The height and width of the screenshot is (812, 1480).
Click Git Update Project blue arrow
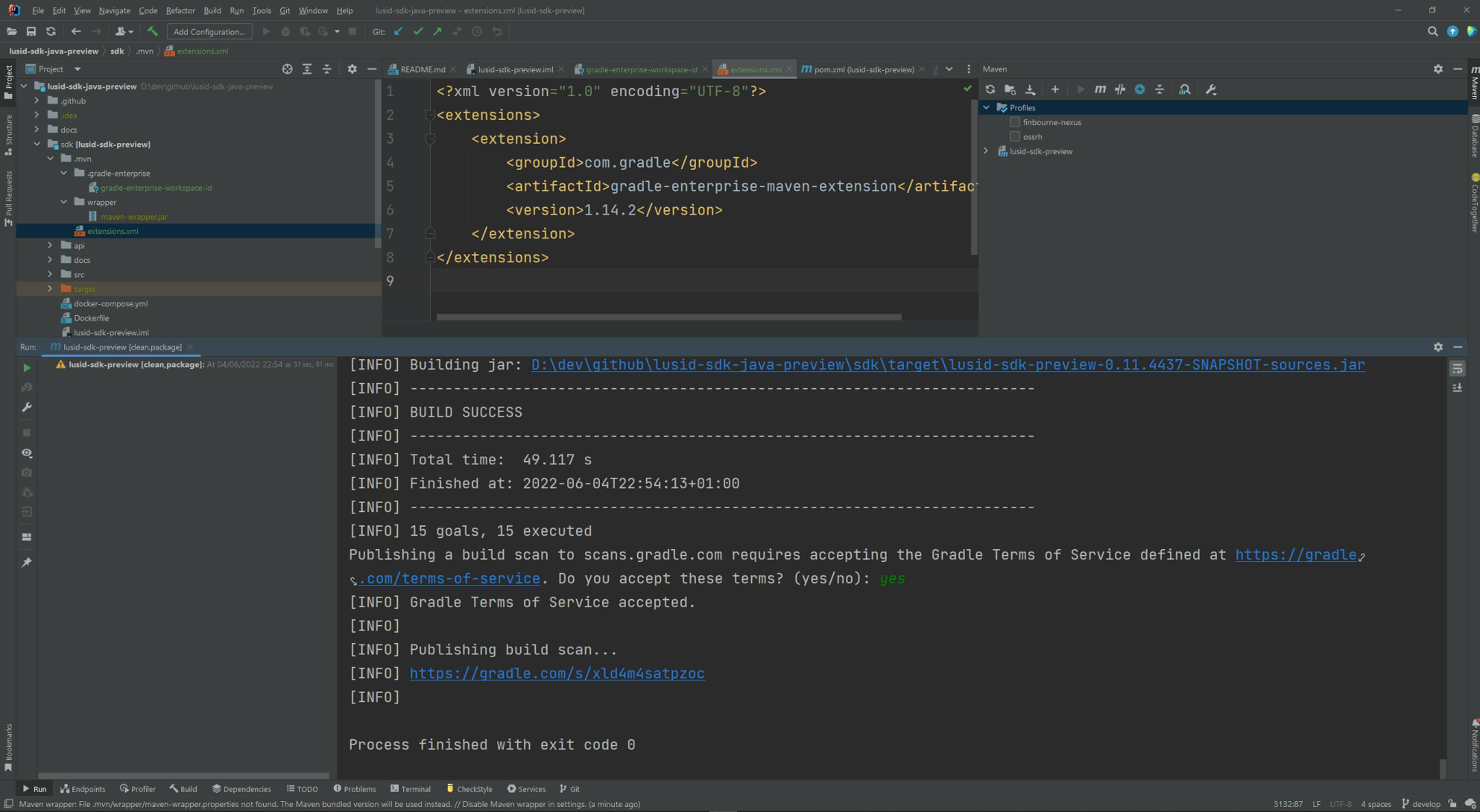(x=398, y=31)
